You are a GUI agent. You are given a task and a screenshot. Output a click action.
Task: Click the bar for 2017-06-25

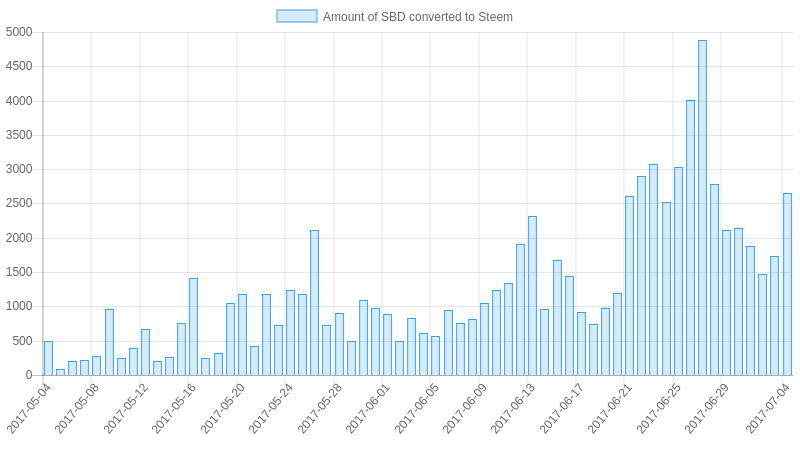pos(678,271)
